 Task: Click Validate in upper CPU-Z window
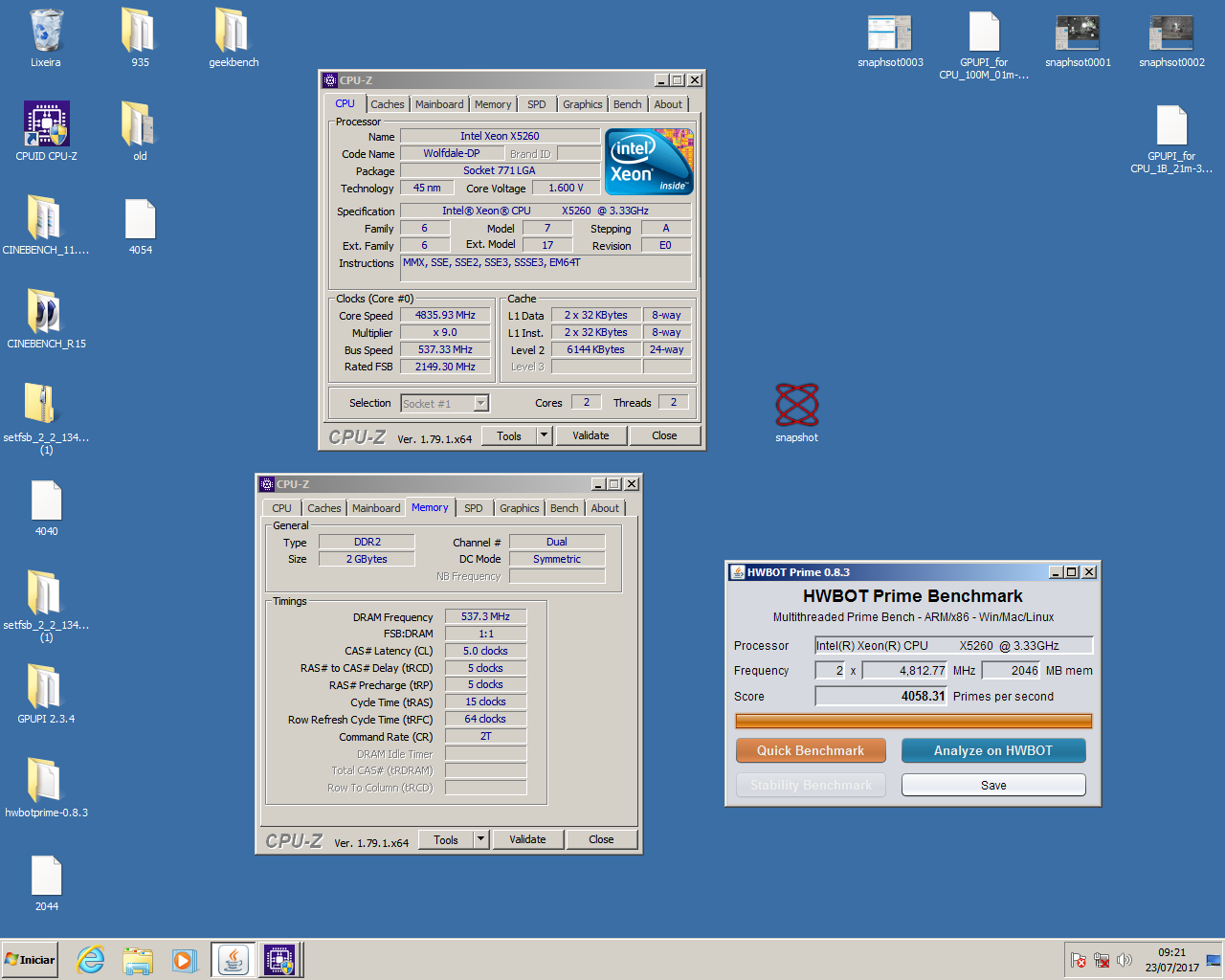click(x=590, y=435)
